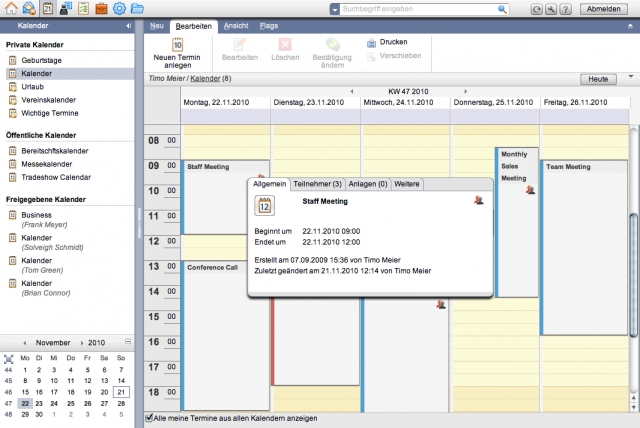
Task: Click the orange briefcase icon in top bar
Action: [101, 8]
